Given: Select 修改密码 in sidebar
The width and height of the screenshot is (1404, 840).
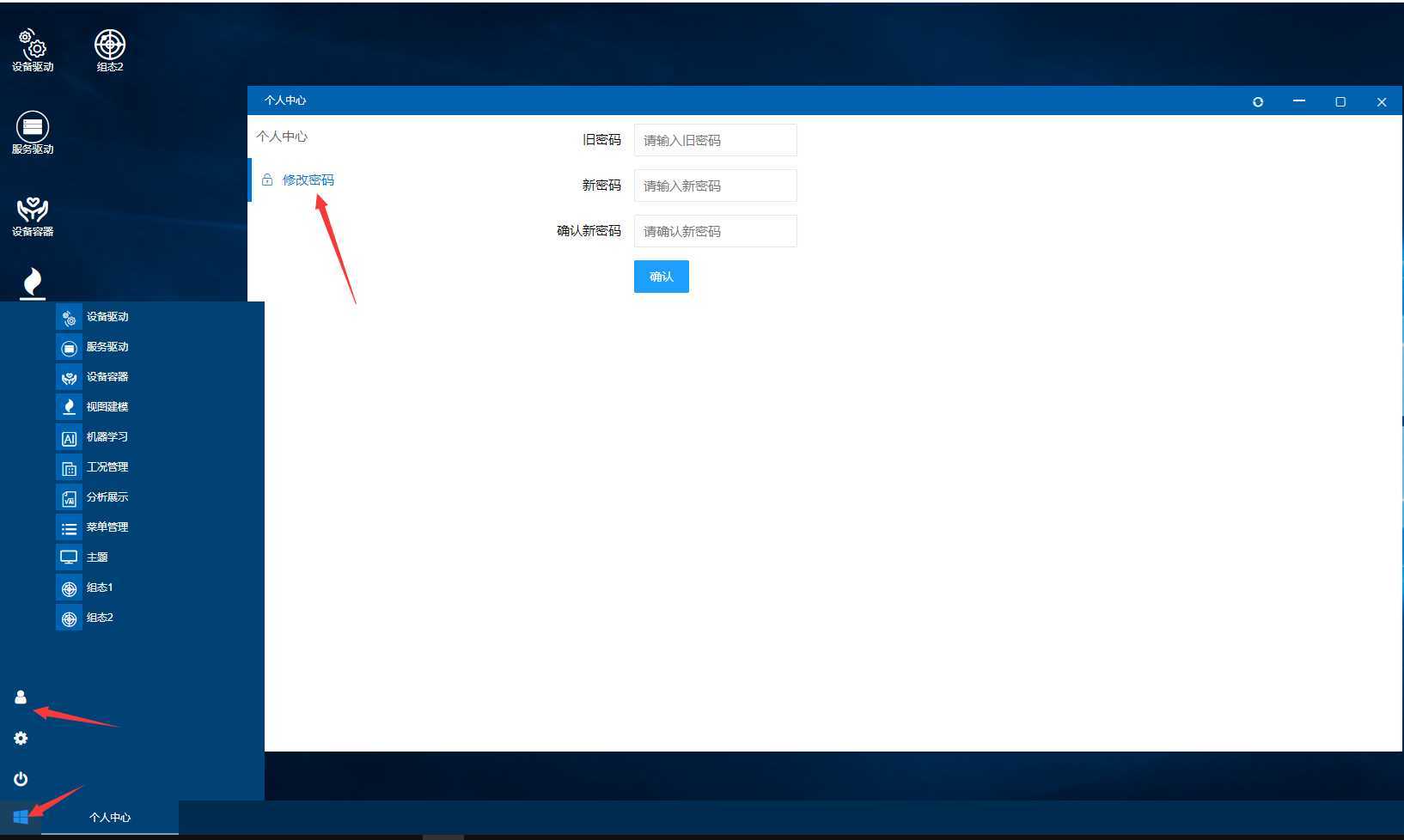Looking at the screenshot, I should pyautogui.click(x=308, y=180).
